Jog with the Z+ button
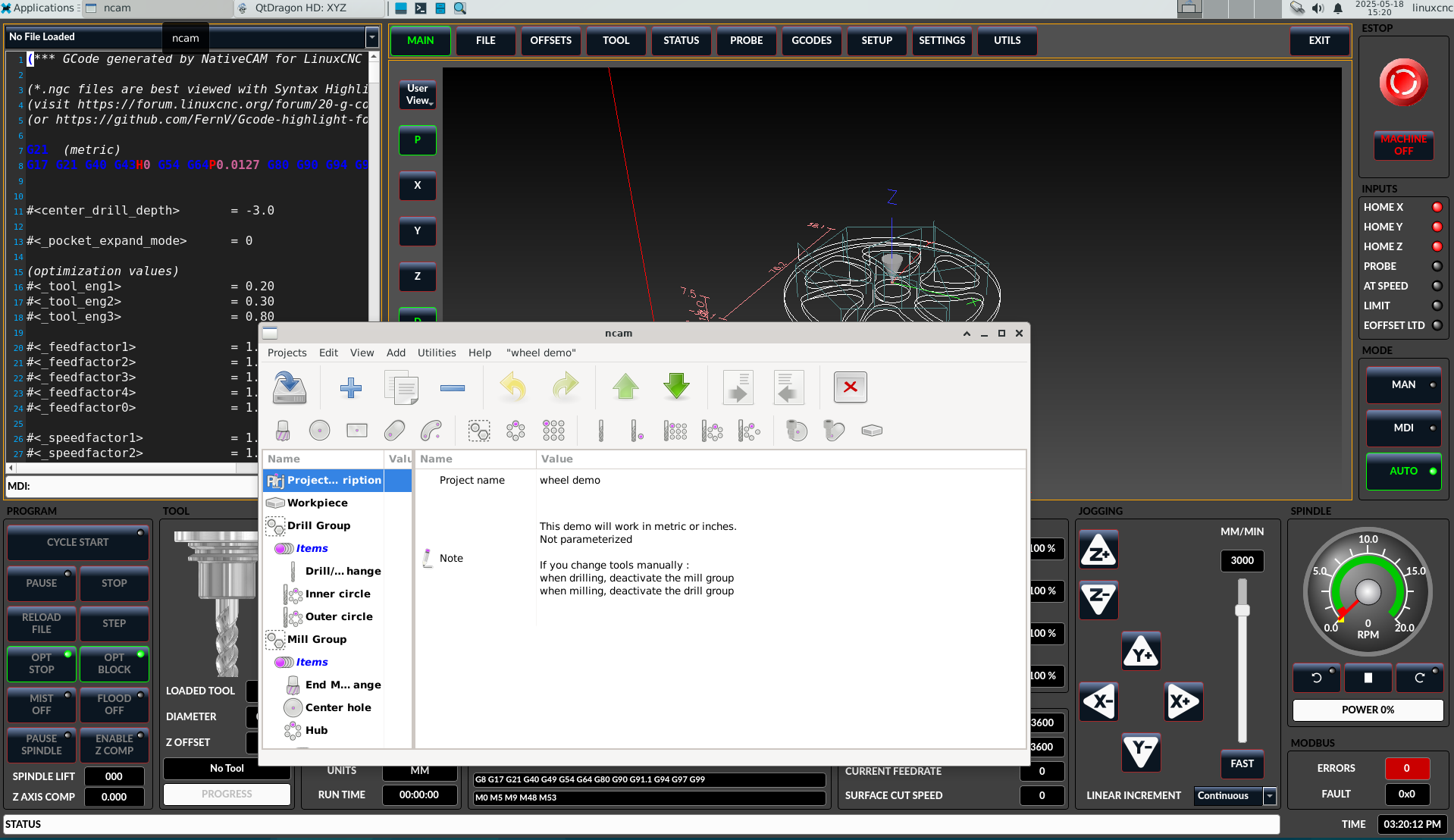The width and height of the screenshot is (1454, 840). (1098, 551)
